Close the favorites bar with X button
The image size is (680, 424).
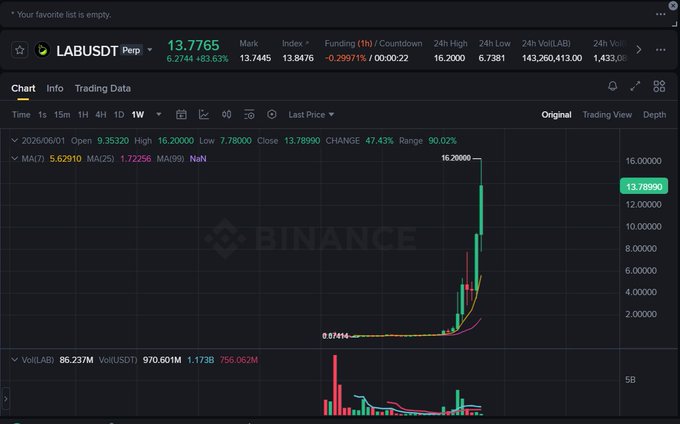pyautogui.click(x=673, y=6)
